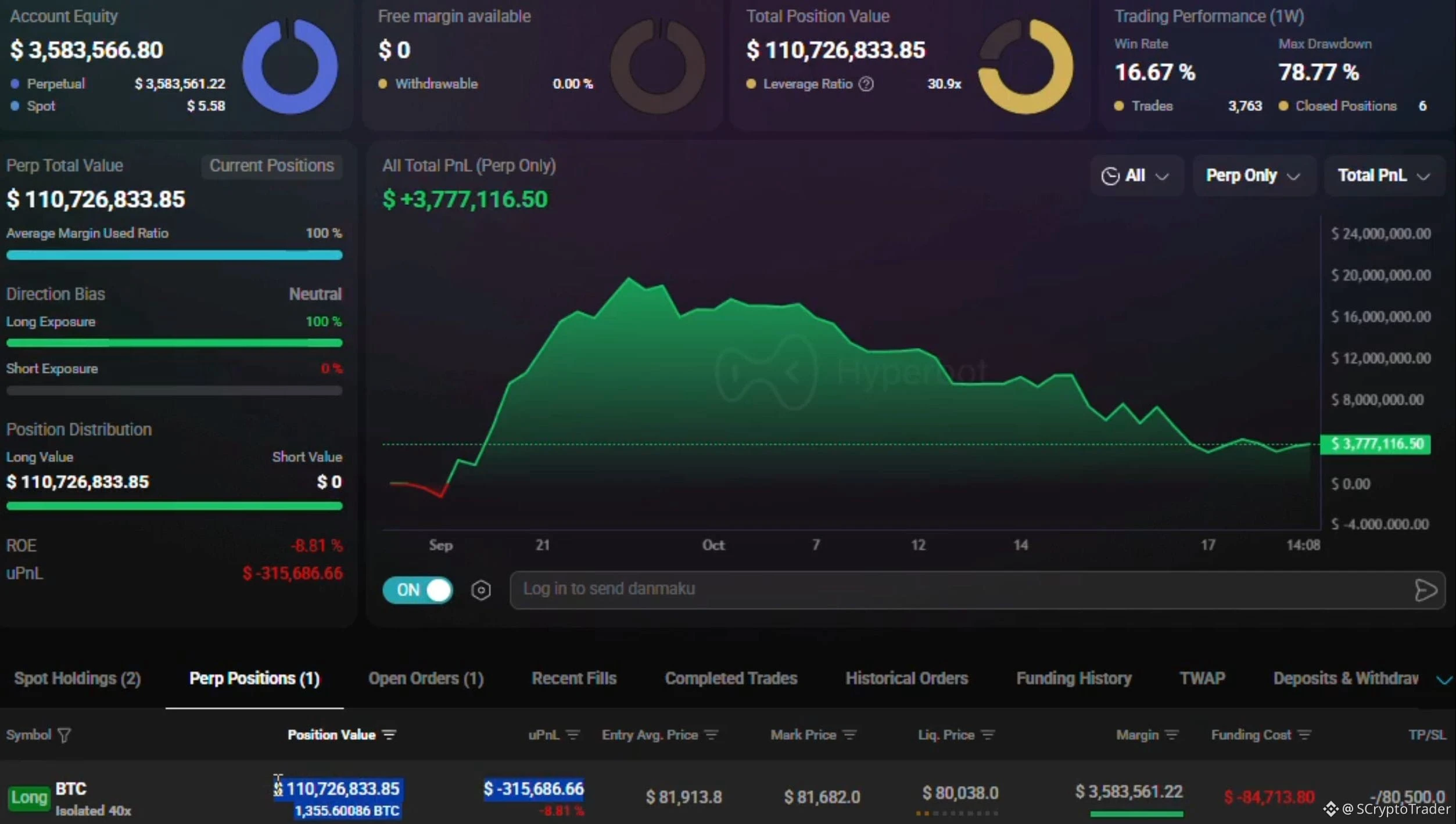1456x824 pixels.
Task: Expand more tabs chevron beside Deposits
Action: 1443,679
